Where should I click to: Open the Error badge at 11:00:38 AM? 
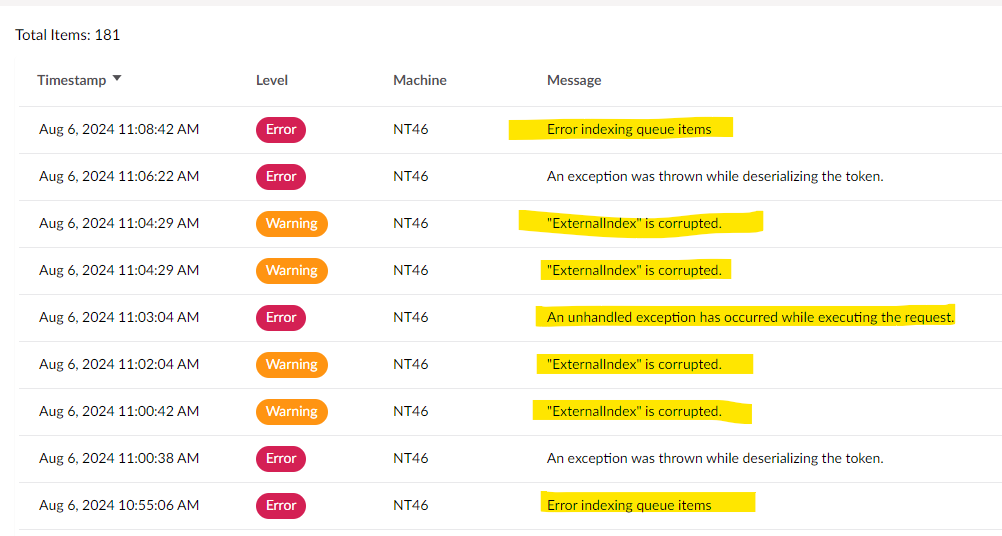point(281,459)
